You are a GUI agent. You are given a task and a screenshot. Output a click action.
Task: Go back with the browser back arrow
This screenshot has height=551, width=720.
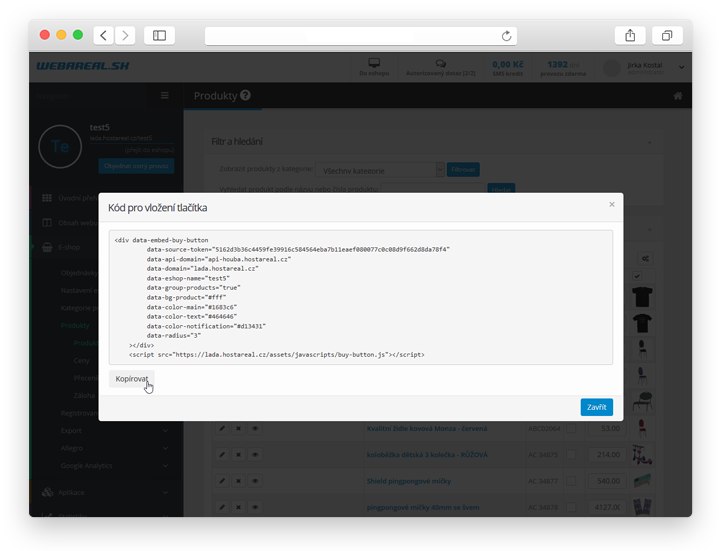coord(104,35)
